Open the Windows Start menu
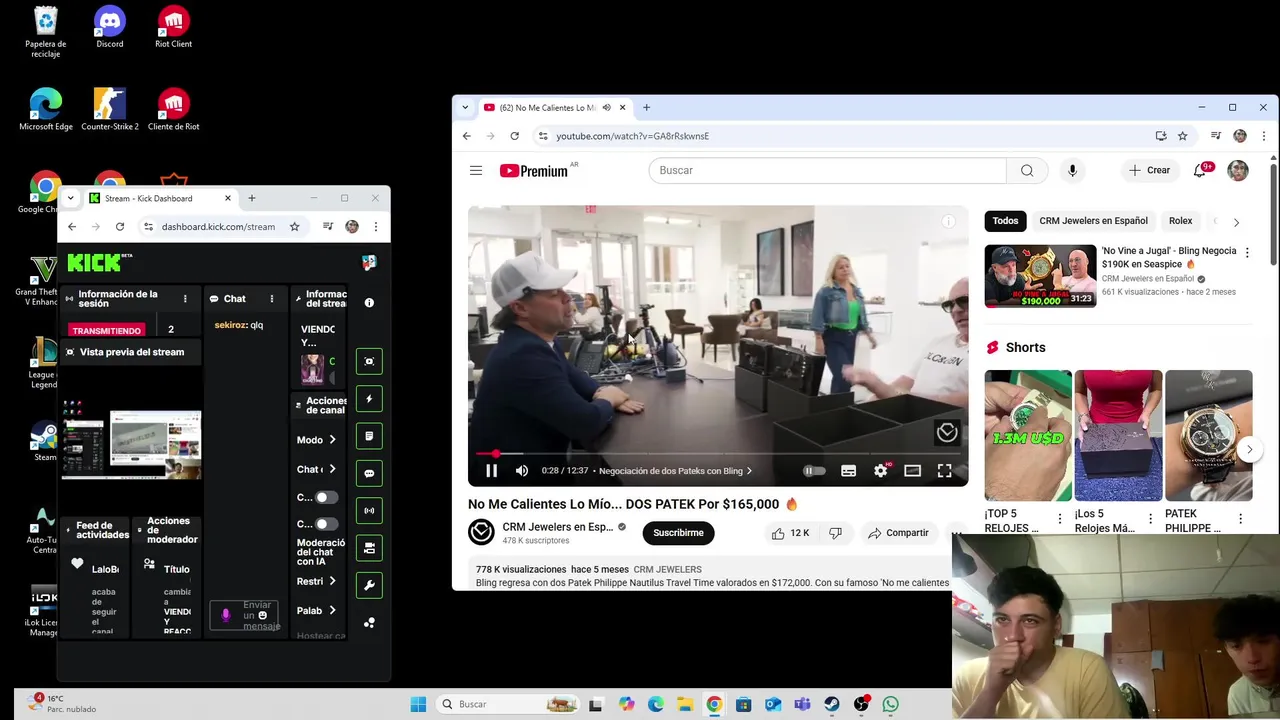 click(x=418, y=704)
